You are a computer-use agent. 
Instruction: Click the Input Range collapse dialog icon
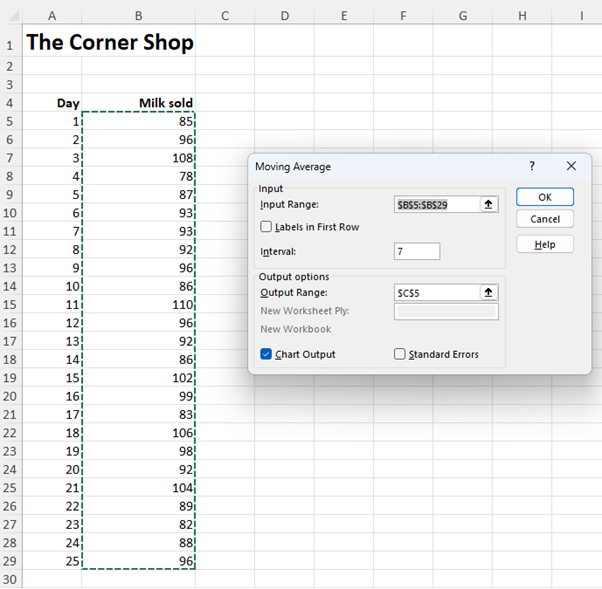coord(489,204)
